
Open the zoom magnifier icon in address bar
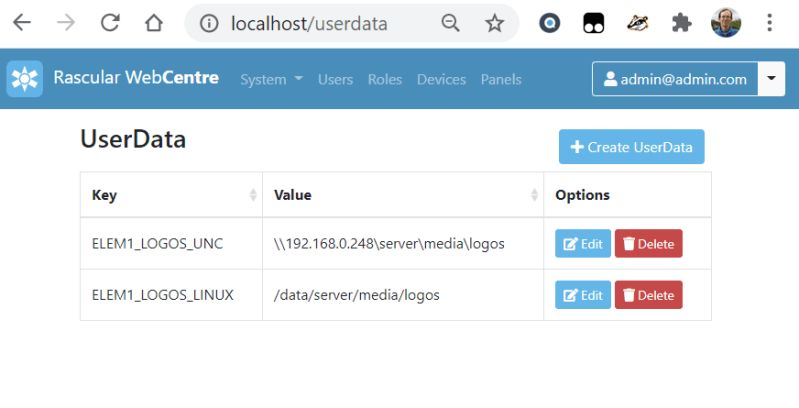(x=450, y=23)
